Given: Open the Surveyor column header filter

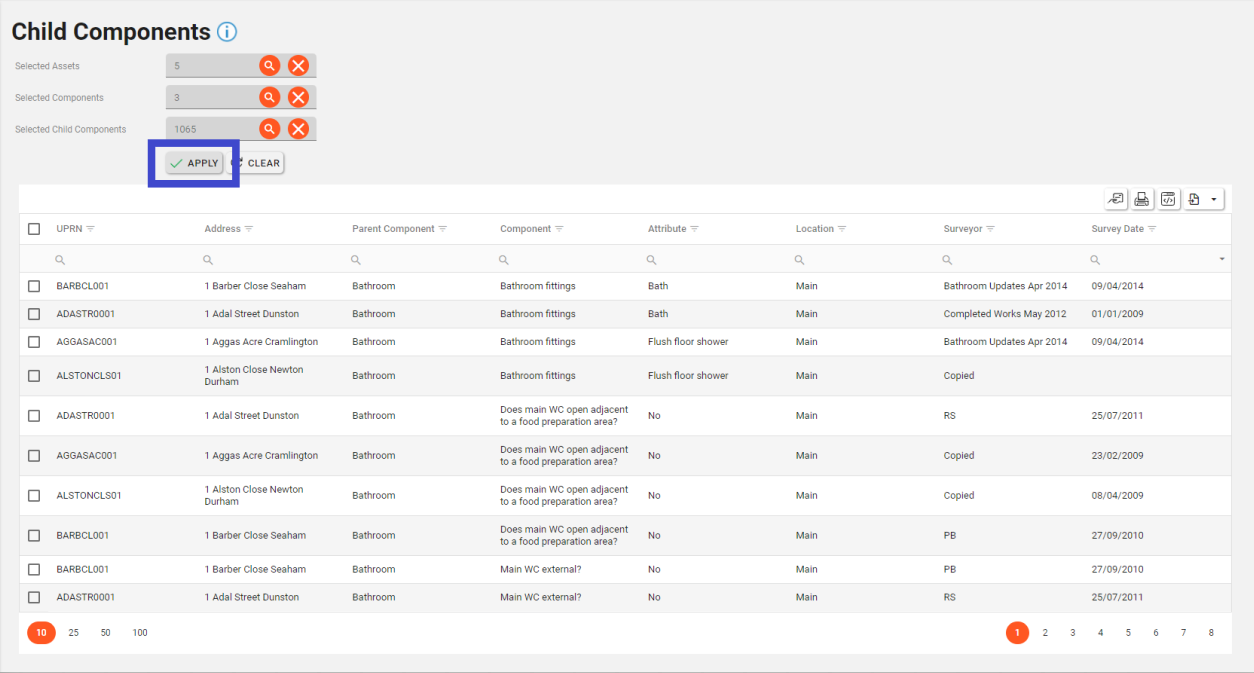Looking at the screenshot, I should pos(990,229).
